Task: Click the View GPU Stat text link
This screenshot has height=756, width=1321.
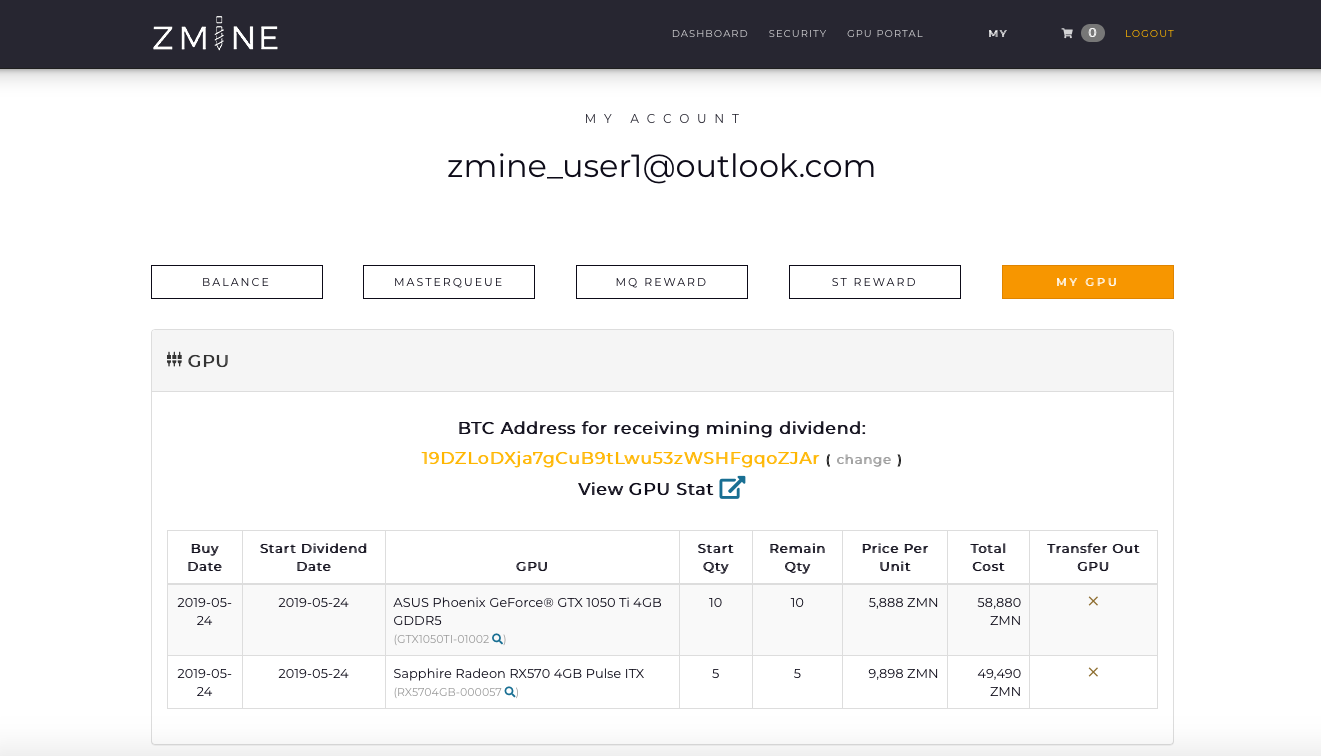Action: point(646,489)
